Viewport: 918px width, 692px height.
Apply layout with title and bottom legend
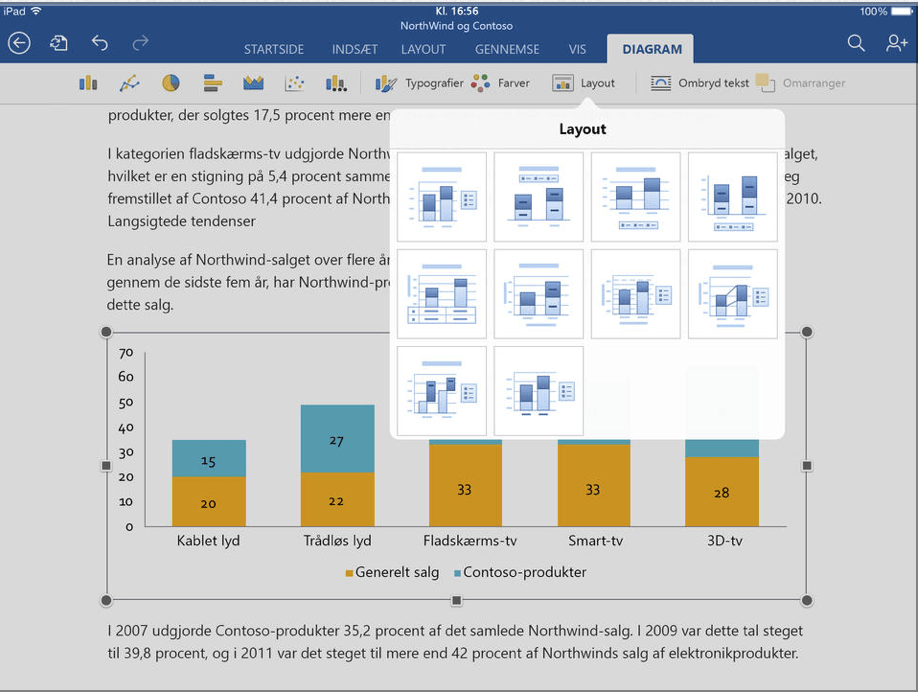pos(636,197)
